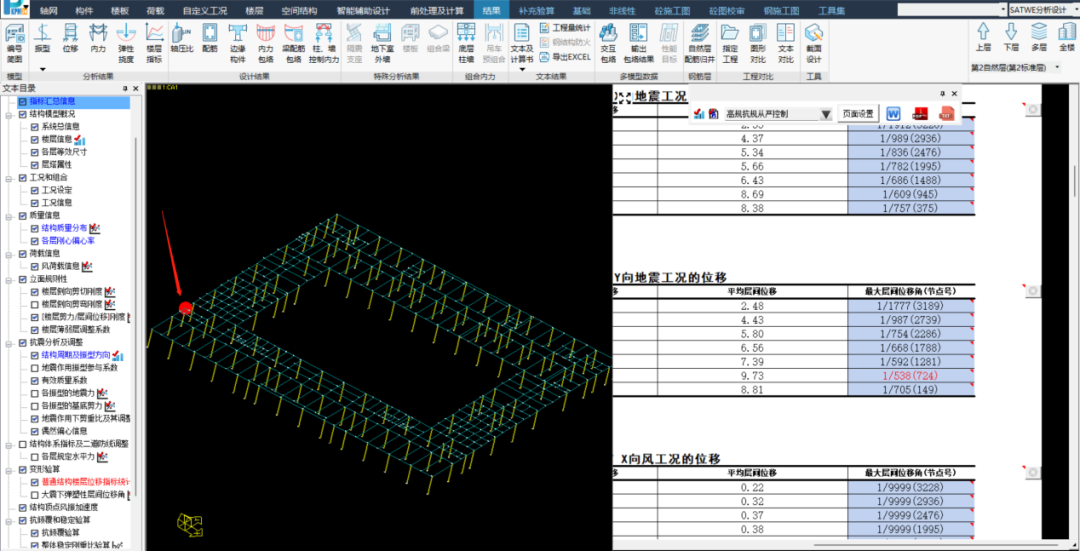Check 楼层剪力/层间位移刚度 checkbox
This screenshot has height=551, width=1080.
[x=35, y=318]
